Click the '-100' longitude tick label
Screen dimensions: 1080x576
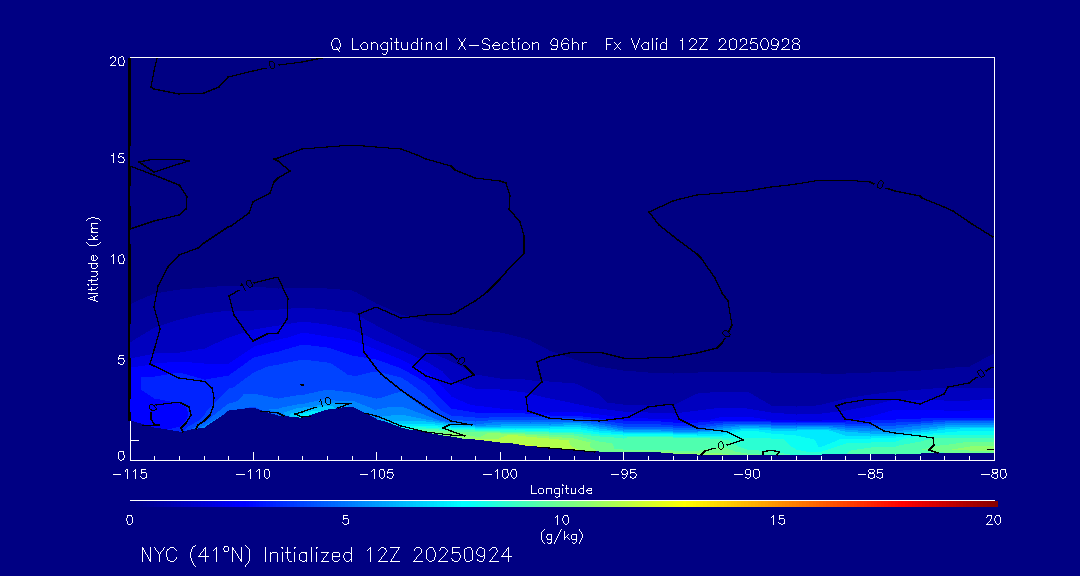500,475
